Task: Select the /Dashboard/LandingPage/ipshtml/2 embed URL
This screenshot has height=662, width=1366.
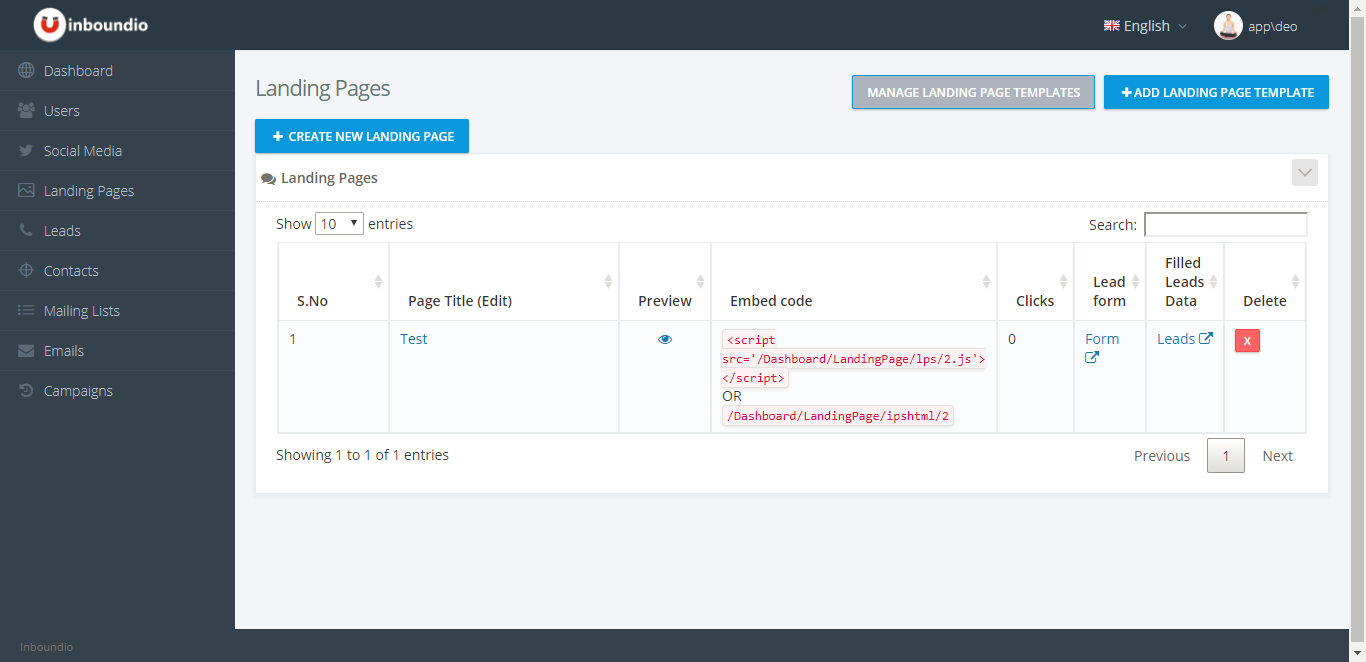Action: (x=838, y=416)
